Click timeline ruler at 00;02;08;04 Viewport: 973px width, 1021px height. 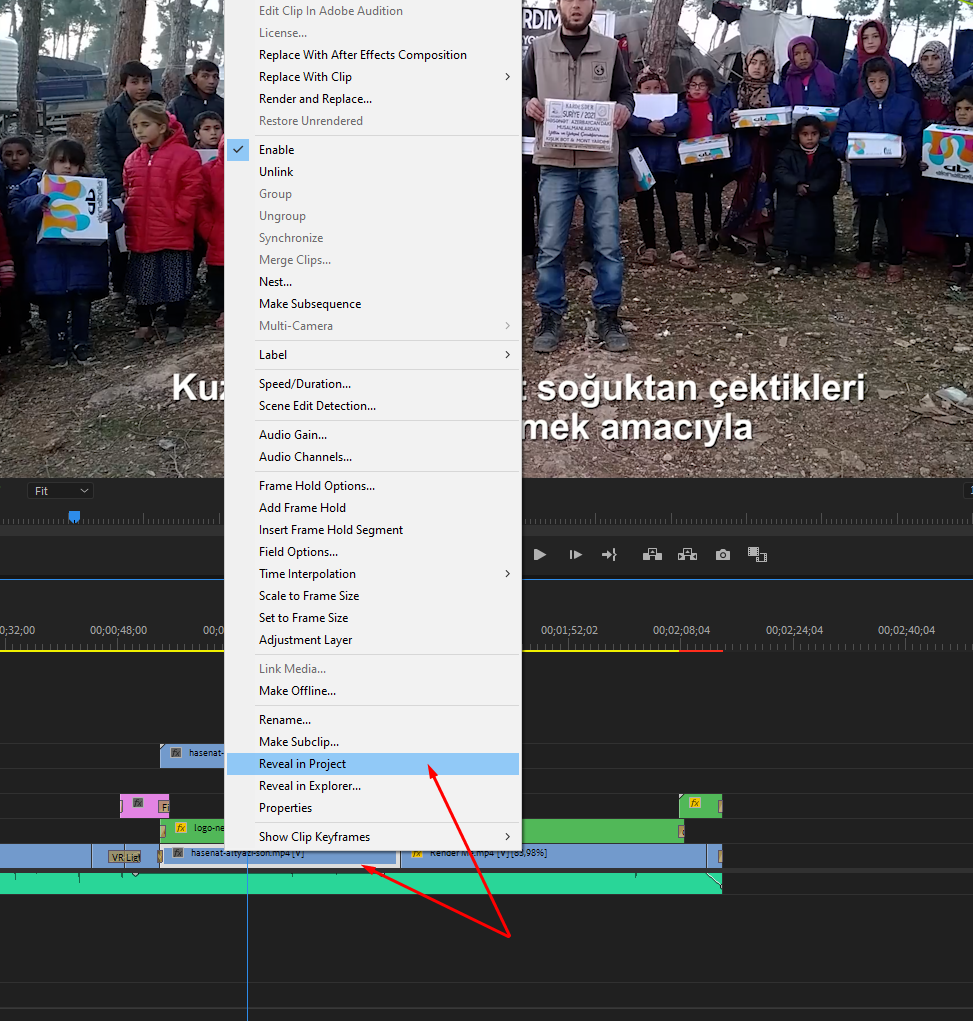681,630
